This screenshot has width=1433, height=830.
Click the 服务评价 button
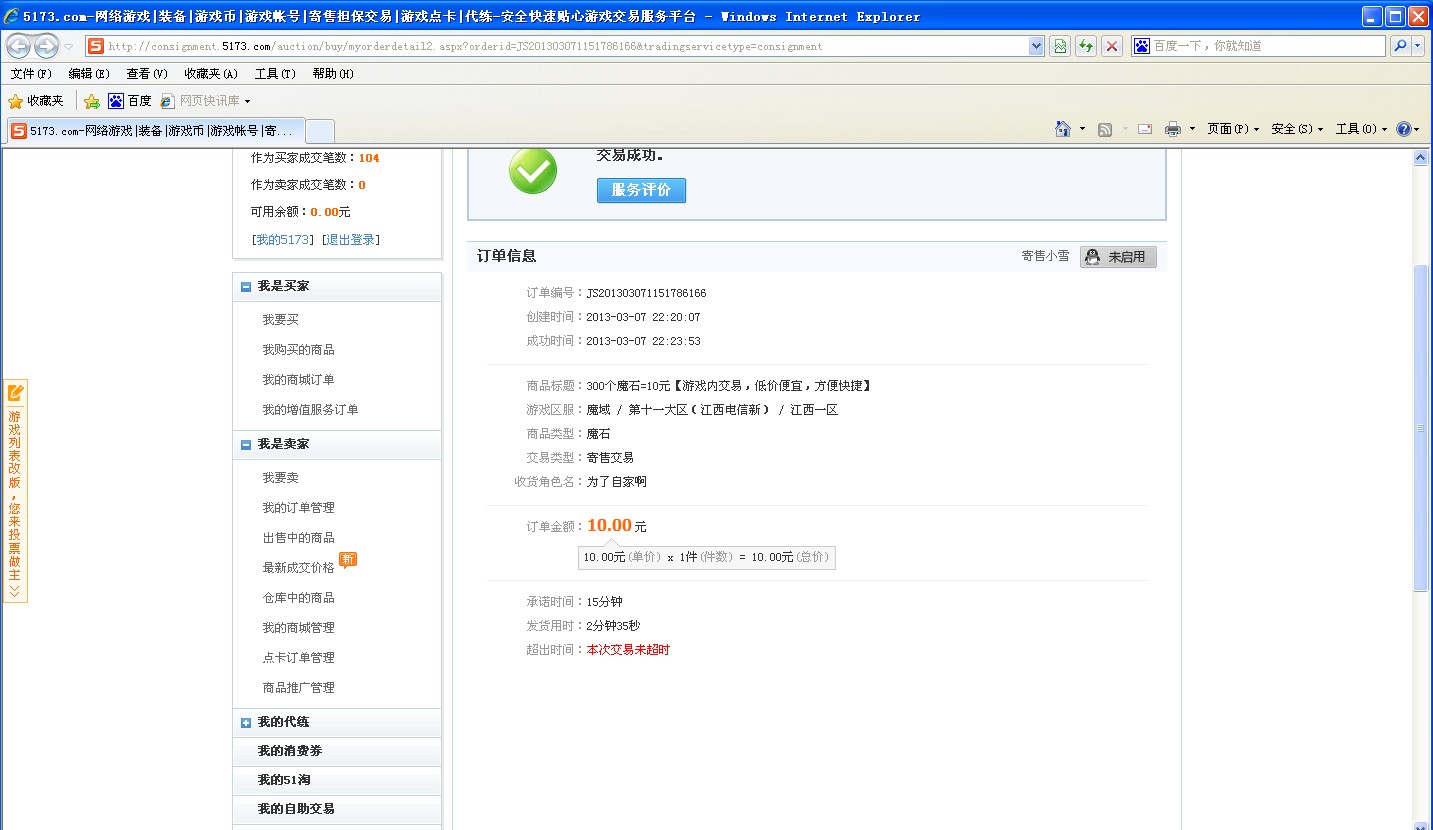point(641,190)
